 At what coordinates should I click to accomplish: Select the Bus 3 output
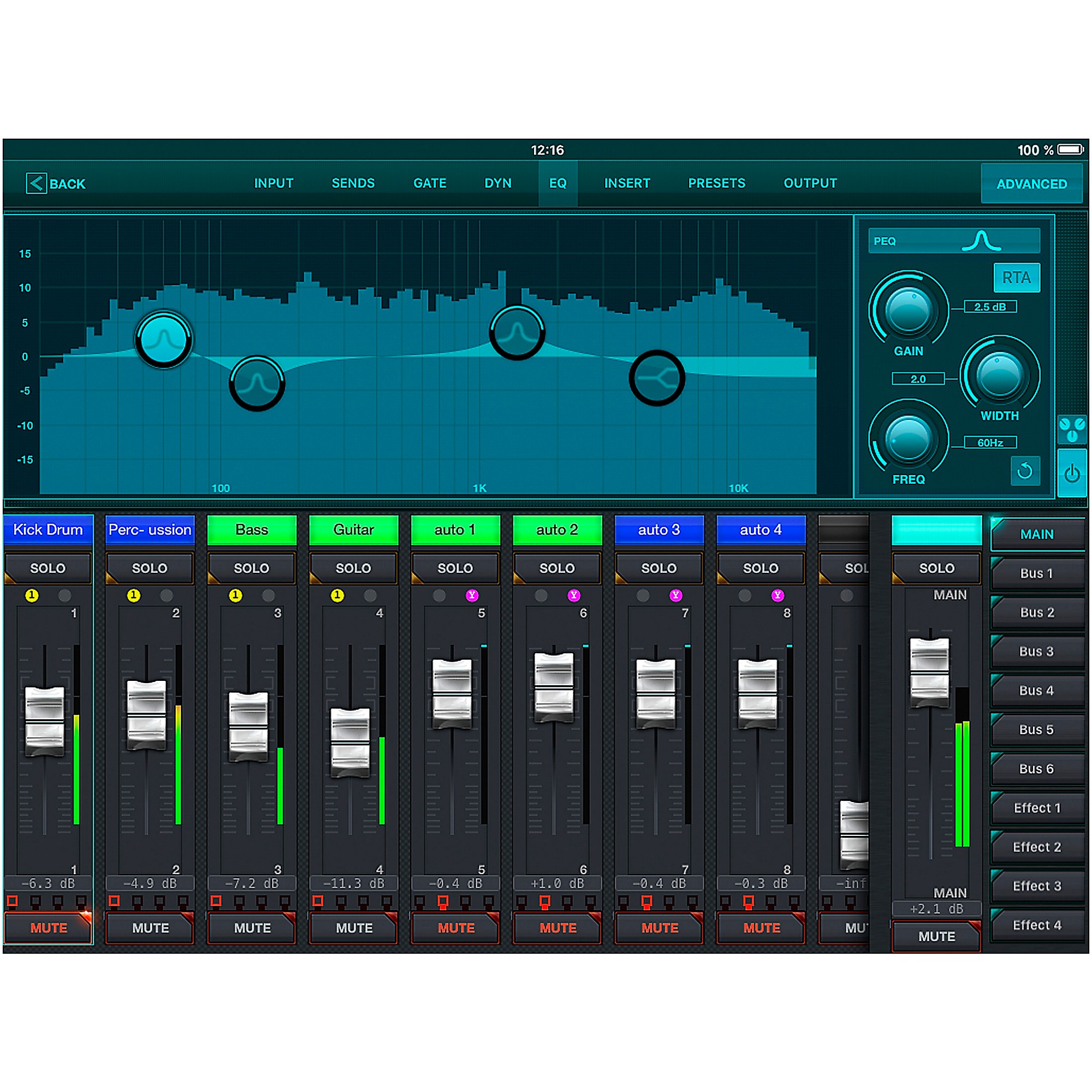[x=1037, y=651]
